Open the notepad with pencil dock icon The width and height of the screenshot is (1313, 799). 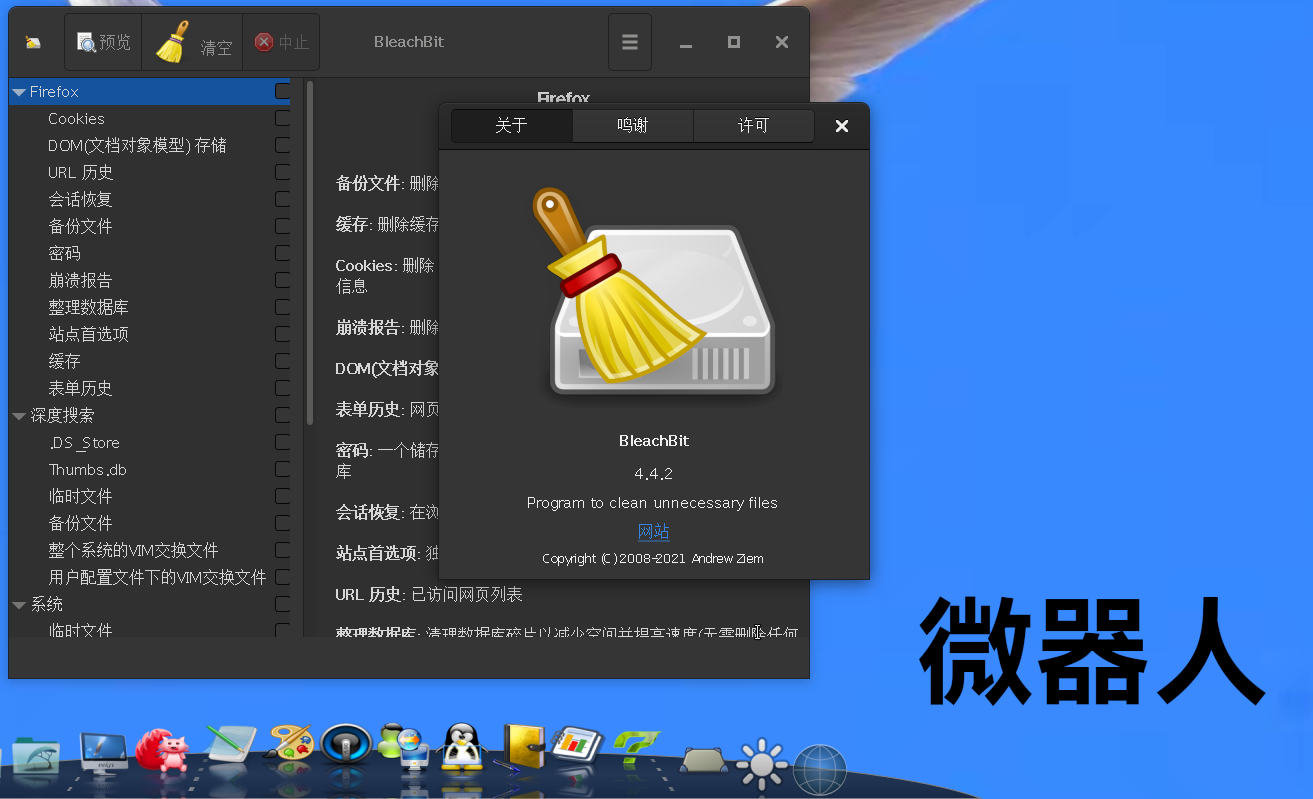[x=230, y=746]
